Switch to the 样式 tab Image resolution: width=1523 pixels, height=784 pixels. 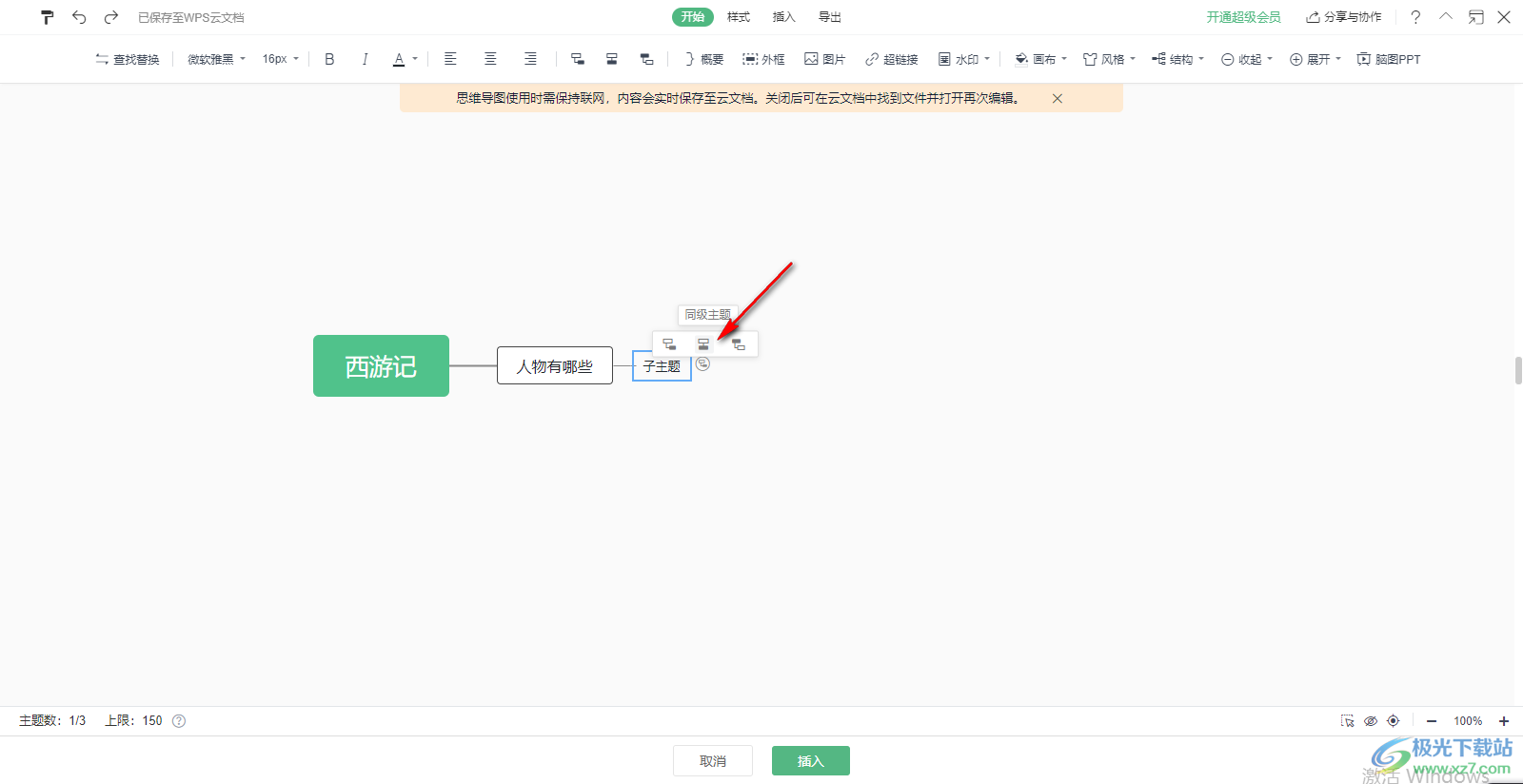(739, 17)
